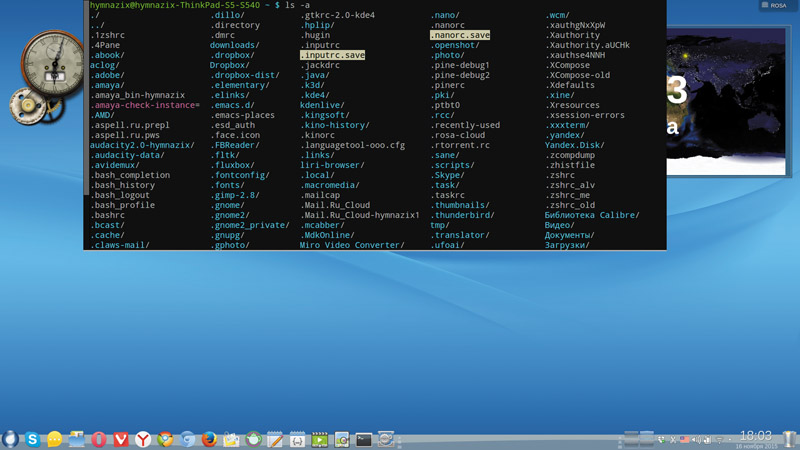The image size is (800, 450).
Task: Open the teapot application icon
Action: (253, 439)
